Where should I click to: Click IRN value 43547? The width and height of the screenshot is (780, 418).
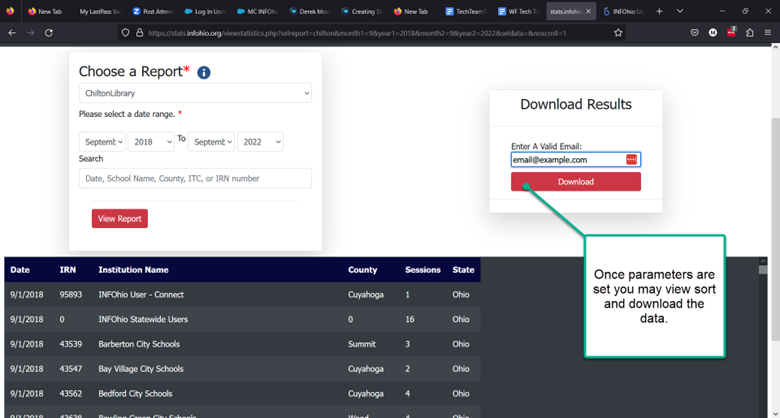click(x=71, y=369)
